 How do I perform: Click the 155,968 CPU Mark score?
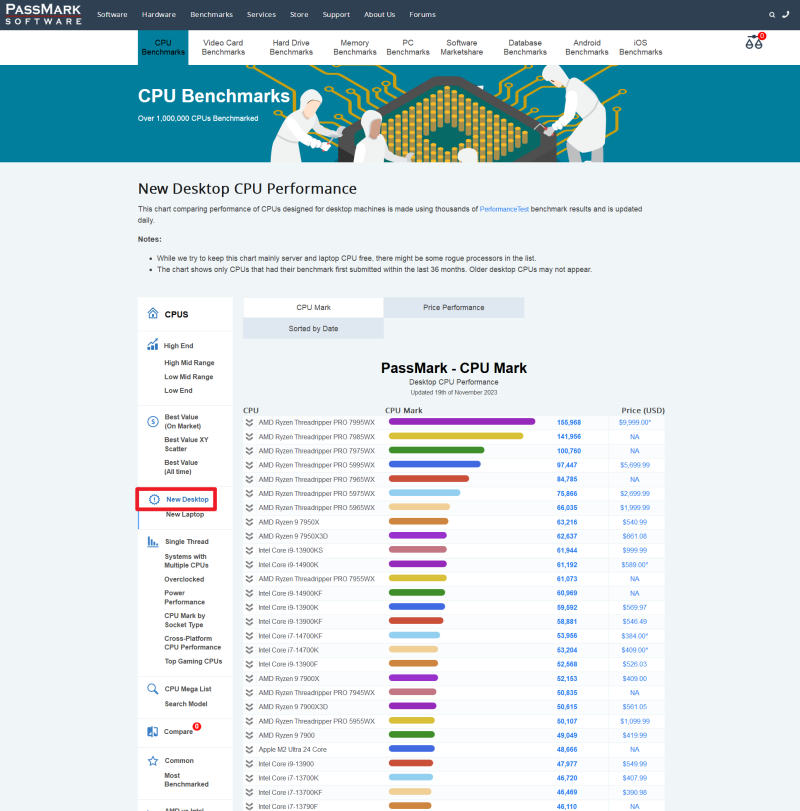569,423
